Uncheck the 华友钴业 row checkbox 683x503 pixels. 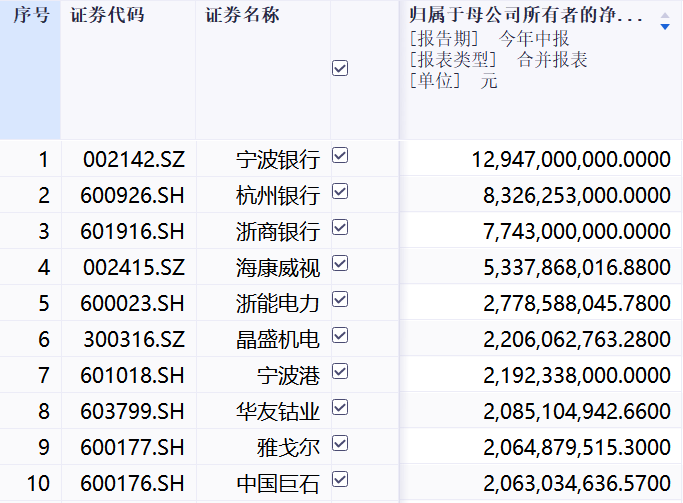click(340, 408)
